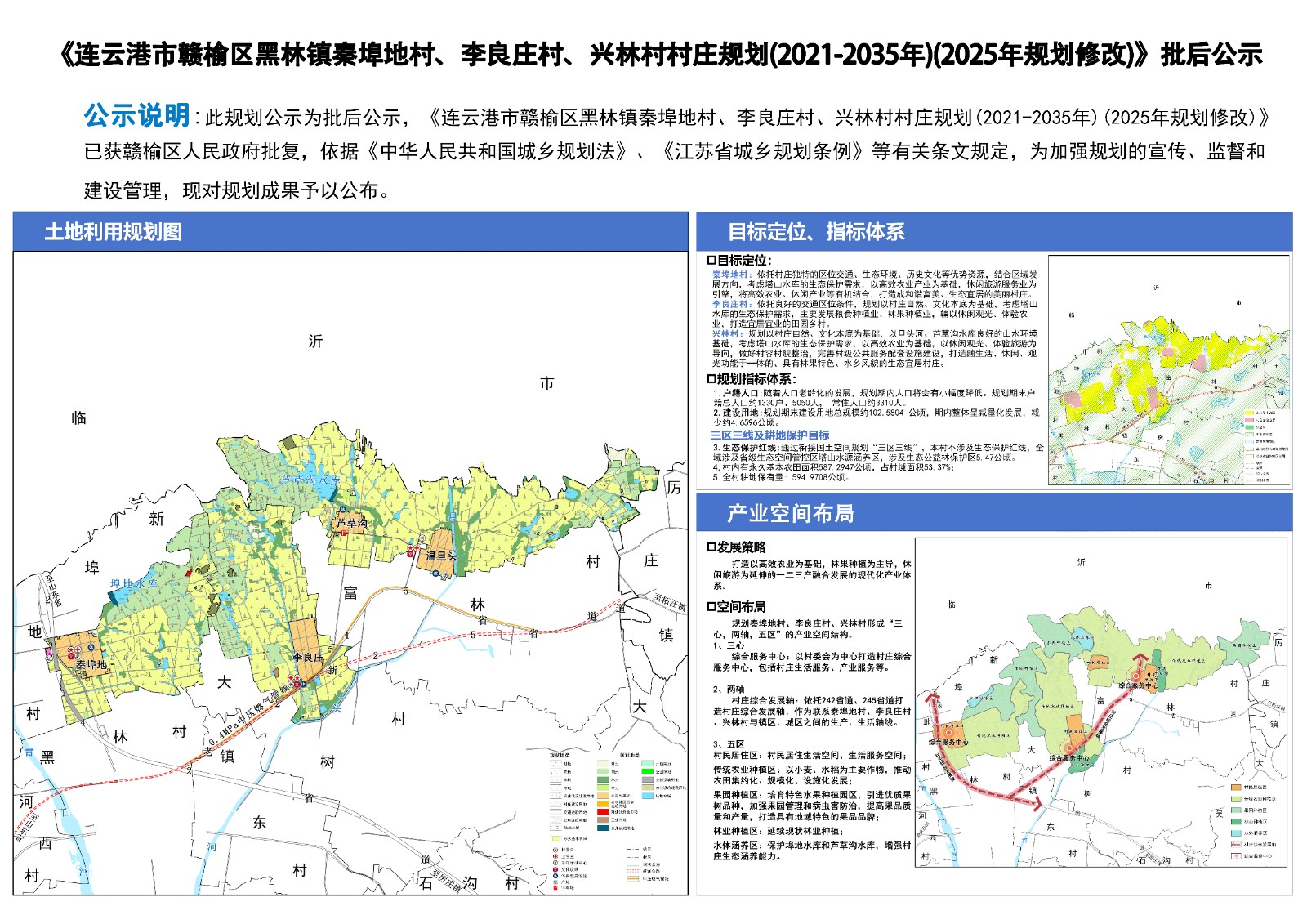Click the village committee icon in land use legend
This screenshot has height=924, width=1307.
[555, 850]
